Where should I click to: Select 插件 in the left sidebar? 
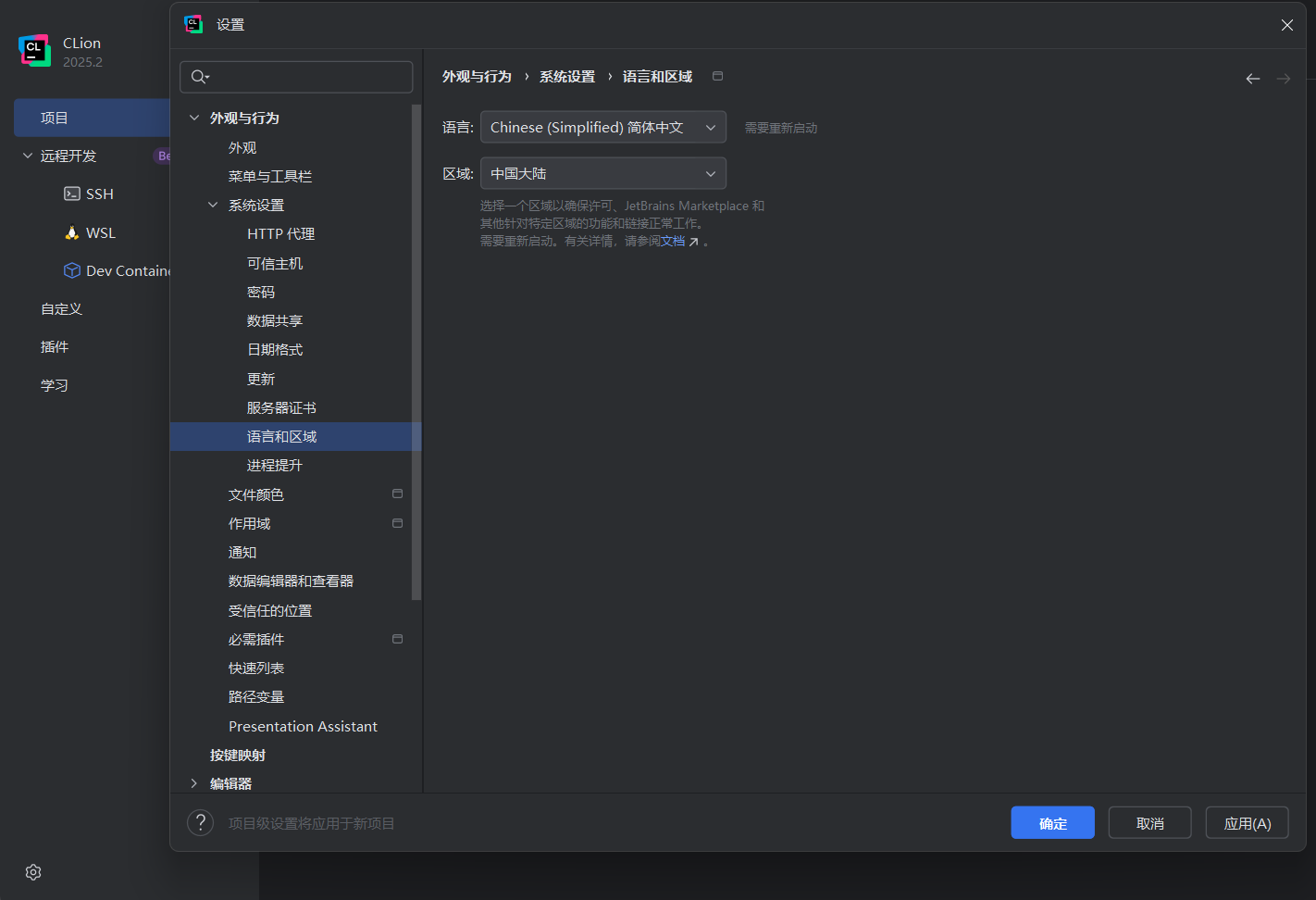pyautogui.click(x=54, y=346)
